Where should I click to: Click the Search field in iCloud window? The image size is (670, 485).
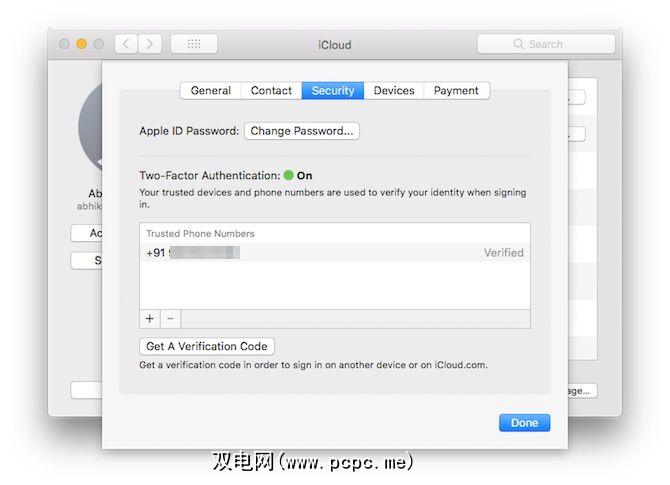546,44
